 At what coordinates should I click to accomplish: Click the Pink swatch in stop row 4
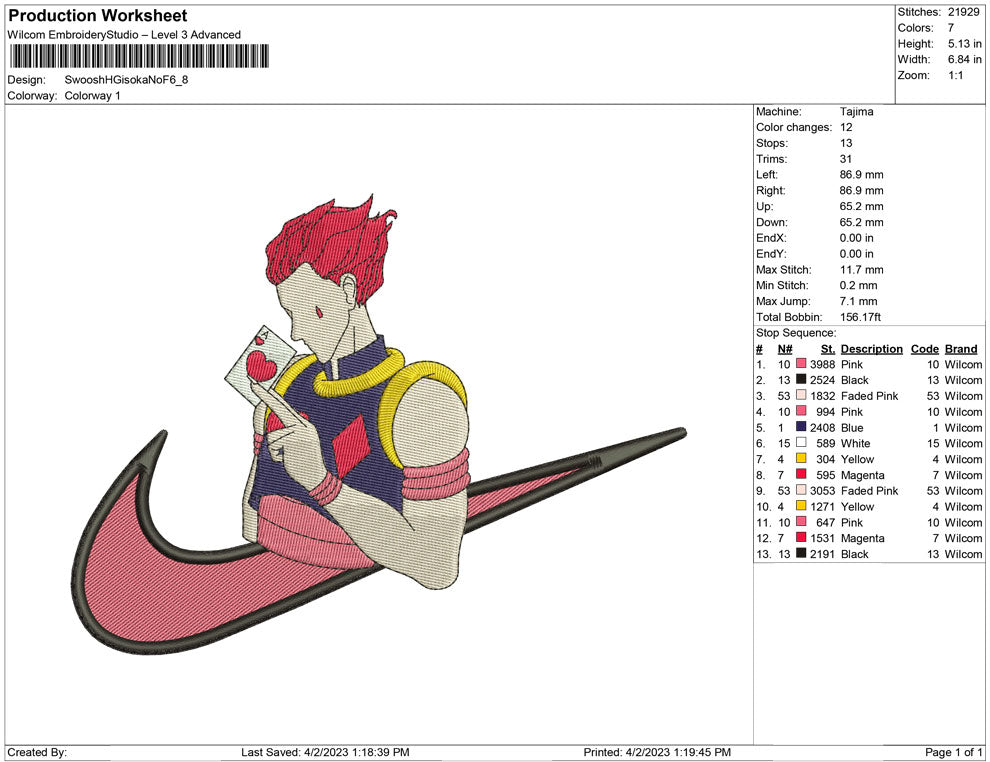tap(801, 411)
